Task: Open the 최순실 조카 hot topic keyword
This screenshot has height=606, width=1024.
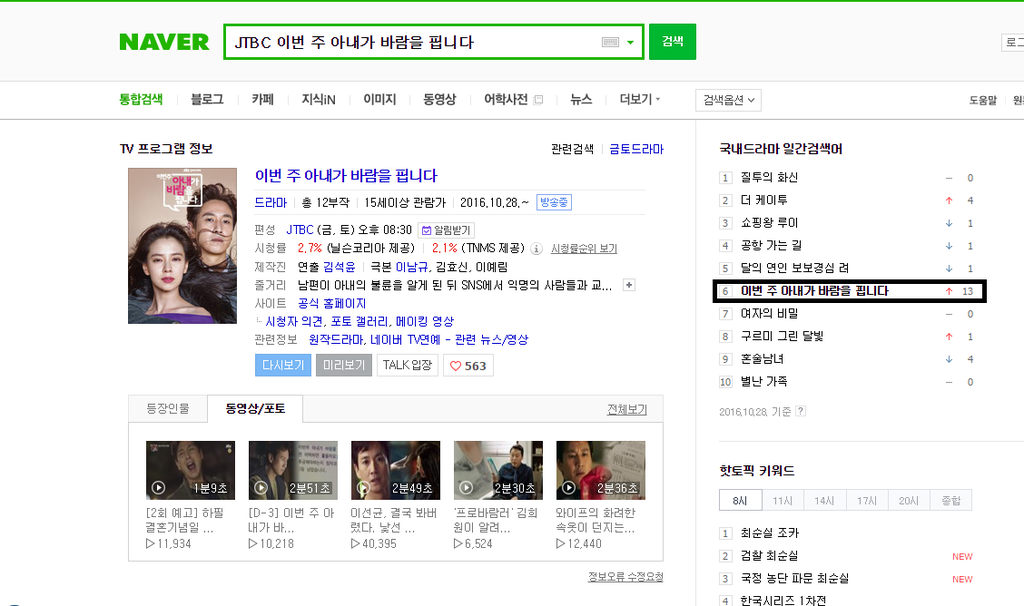Action: point(769,534)
